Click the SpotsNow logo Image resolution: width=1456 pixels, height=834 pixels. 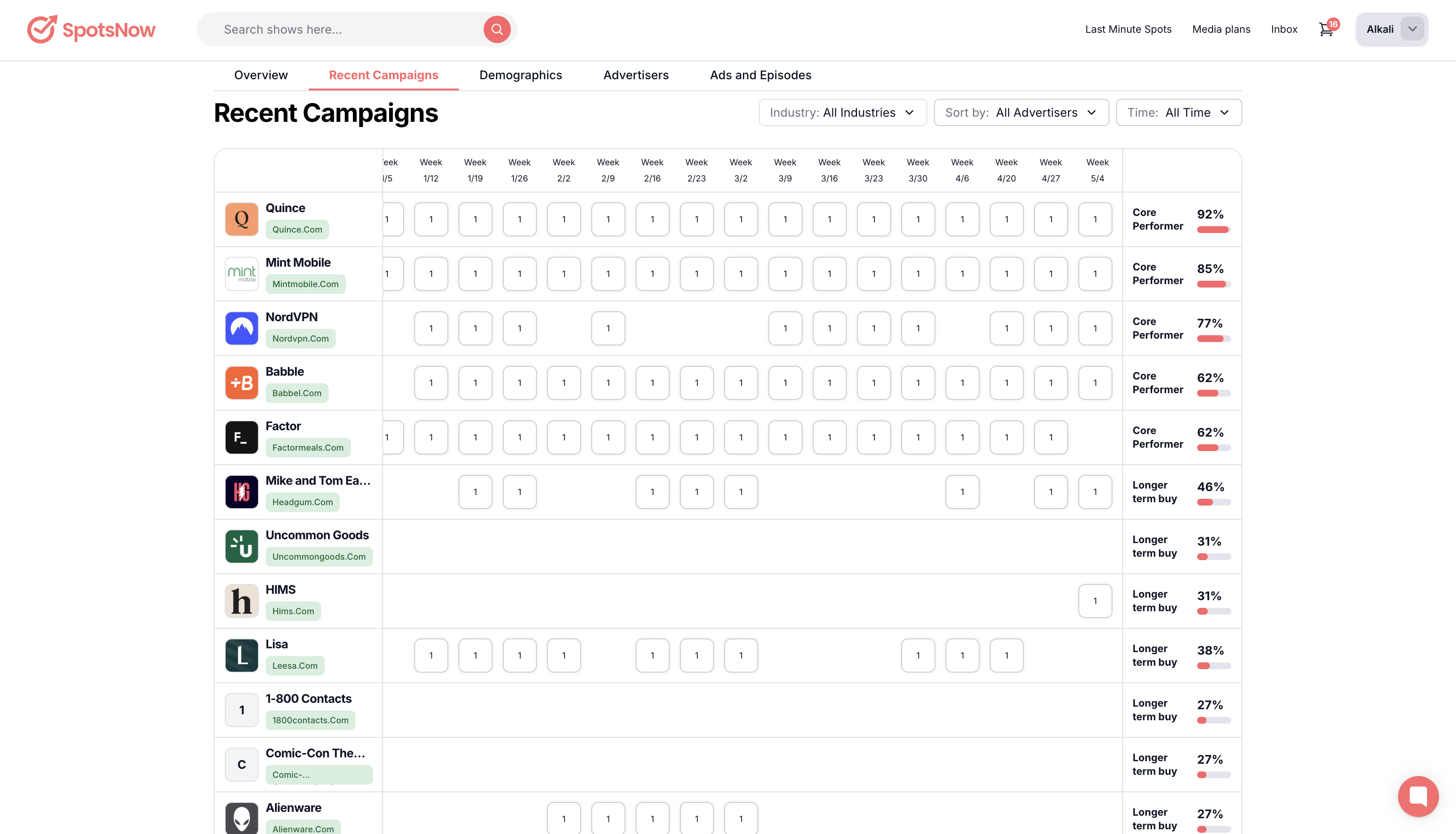coord(91,29)
